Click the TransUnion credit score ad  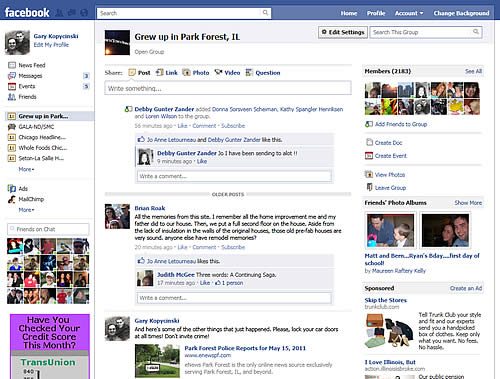click(x=50, y=346)
